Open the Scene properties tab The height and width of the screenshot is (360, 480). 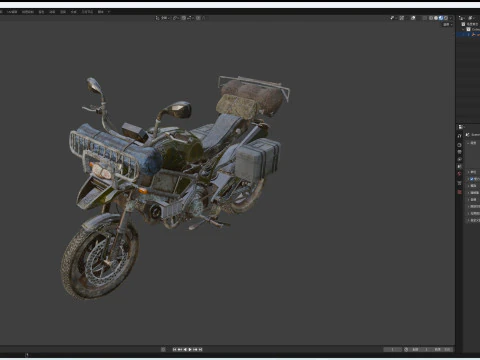click(460, 166)
